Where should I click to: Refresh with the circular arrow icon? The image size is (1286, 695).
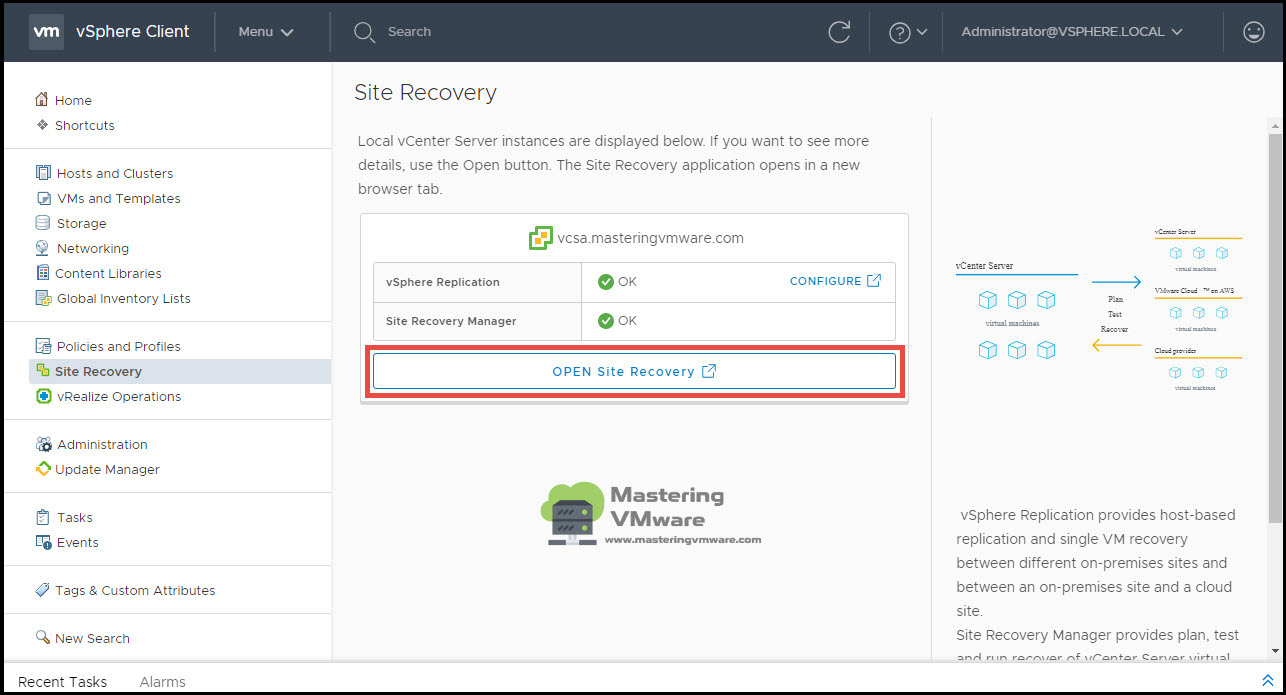[x=840, y=32]
